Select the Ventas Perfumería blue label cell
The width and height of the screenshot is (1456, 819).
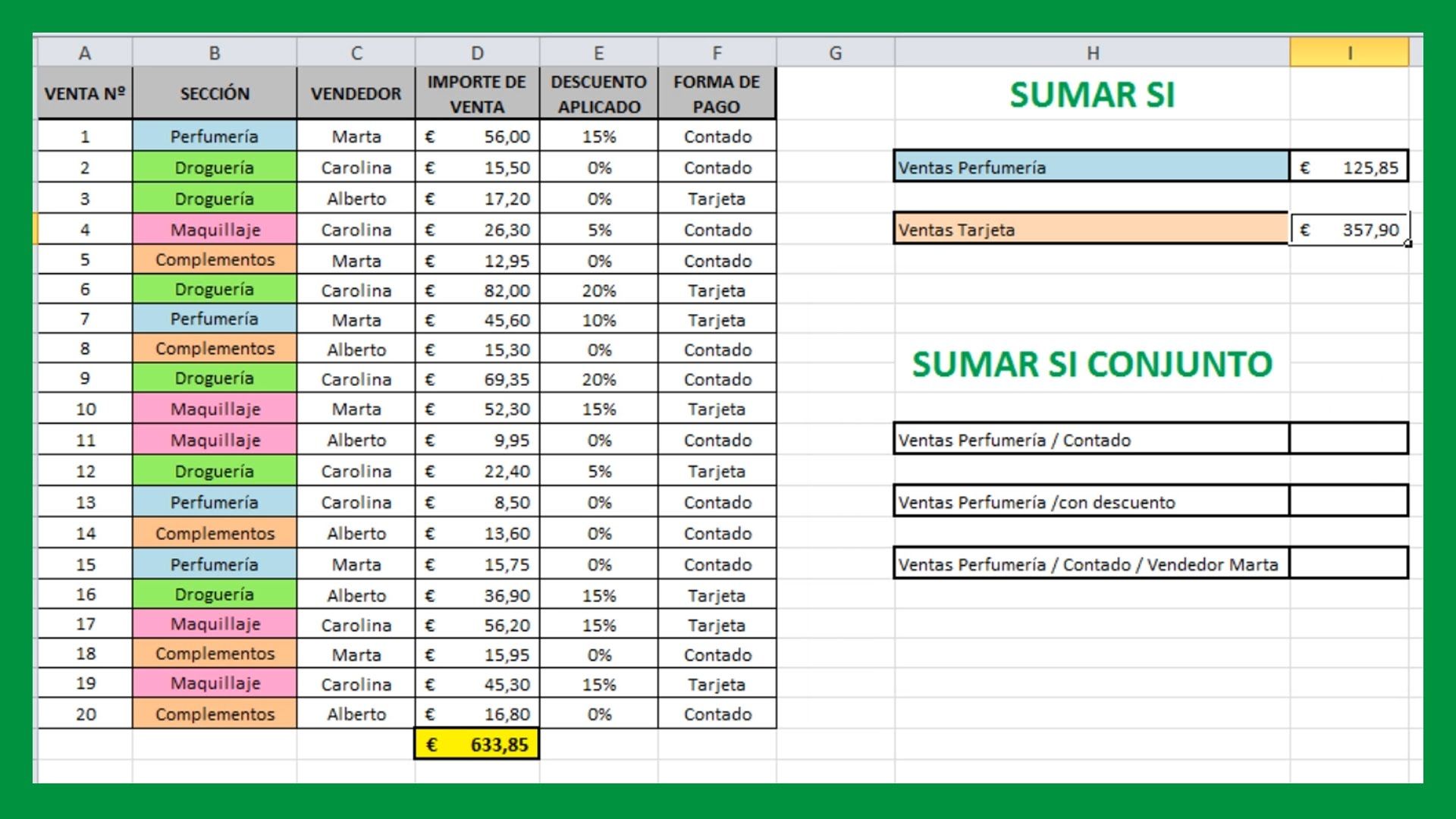[x=1092, y=167]
